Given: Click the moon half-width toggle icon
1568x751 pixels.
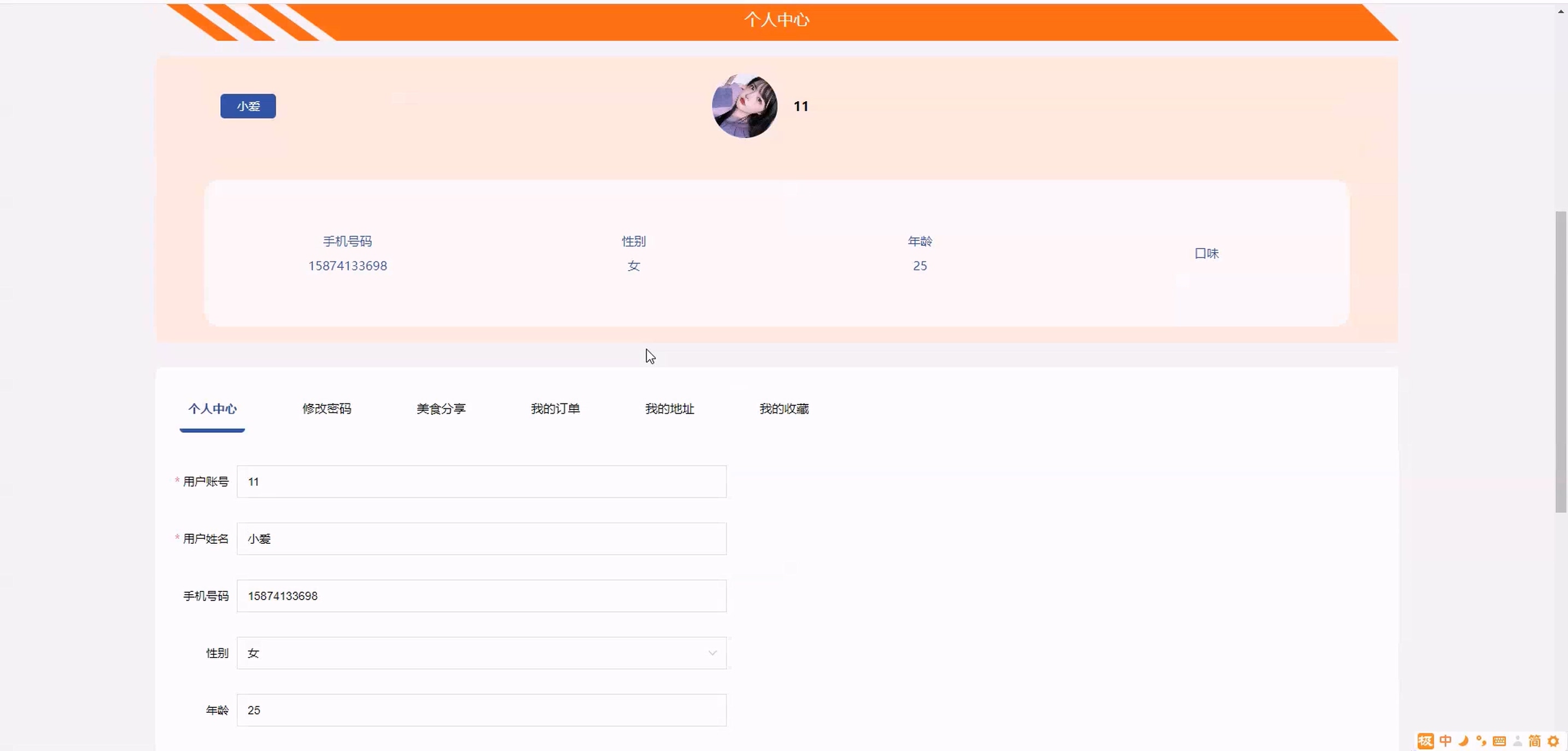Looking at the screenshot, I should click(1464, 741).
